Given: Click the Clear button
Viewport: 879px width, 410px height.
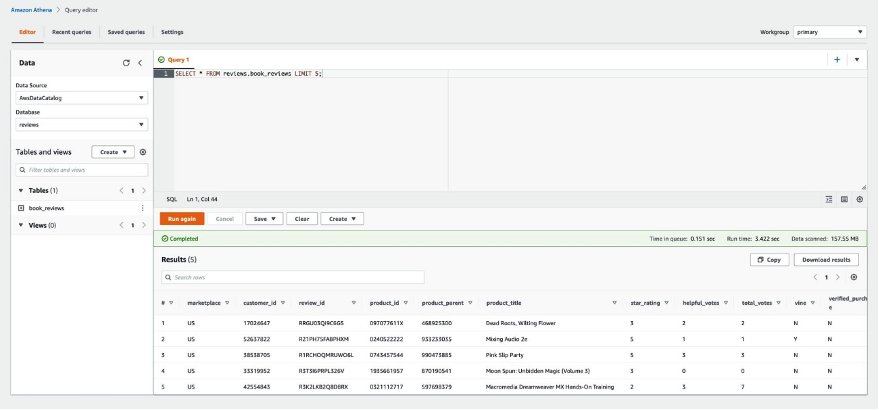Looking at the screenshot, I should click(302, 219).
